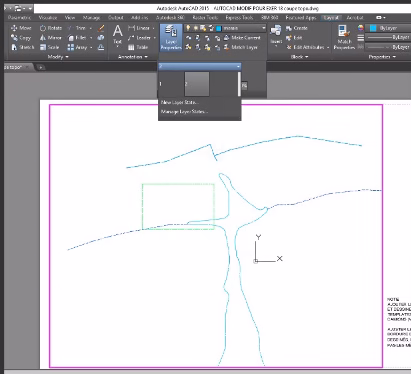Open the object color ByLayer swatch dropdown
The width and height of the screenshot is (412, 374).
[x=388, y=28]
